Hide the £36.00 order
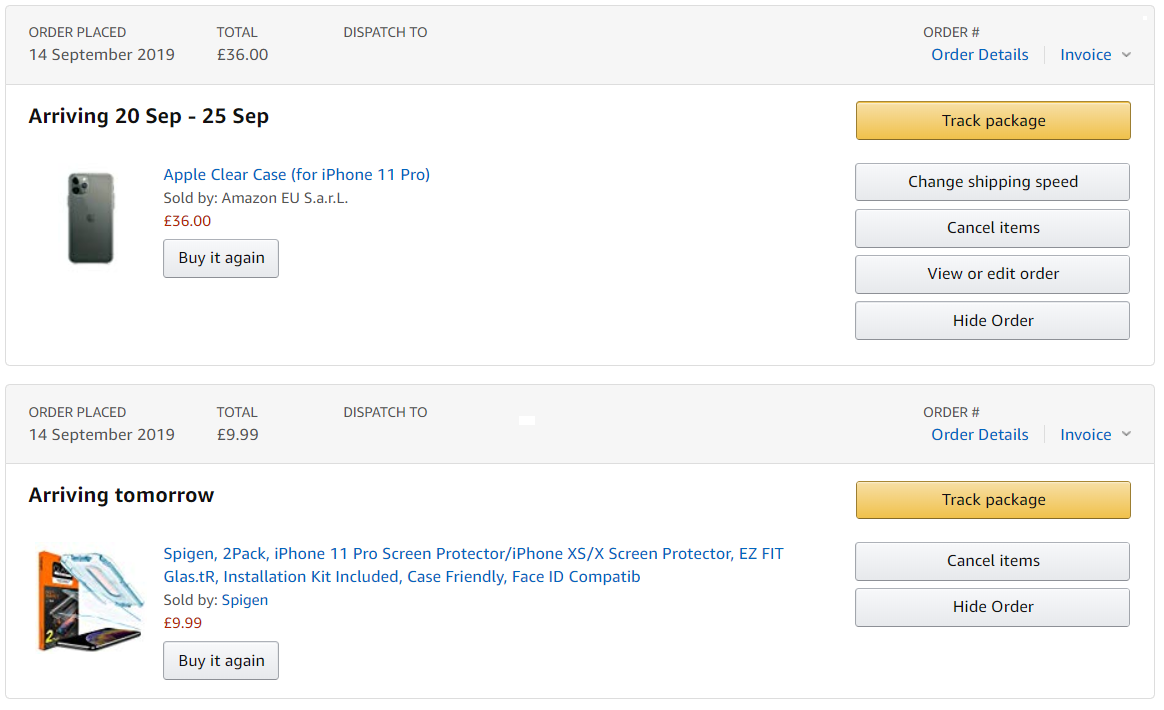Image resolution: width=1164 pixels, height=710 pixels. [x=992, y=320]
